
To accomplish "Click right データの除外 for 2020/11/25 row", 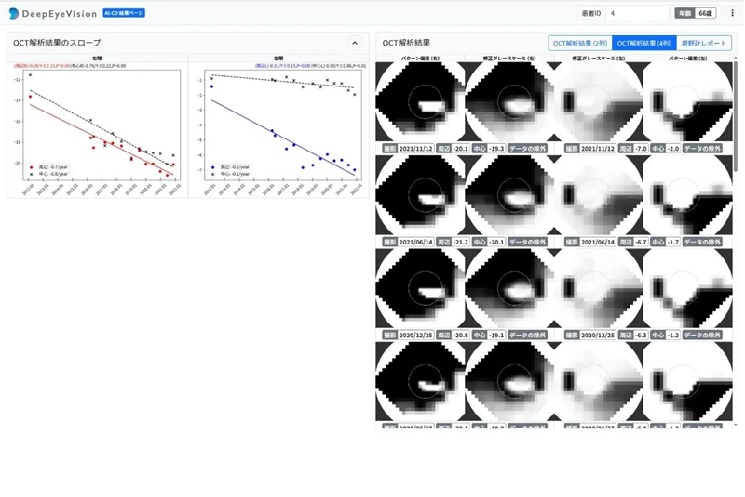I will pyautogui.click(x=703, y=335).
